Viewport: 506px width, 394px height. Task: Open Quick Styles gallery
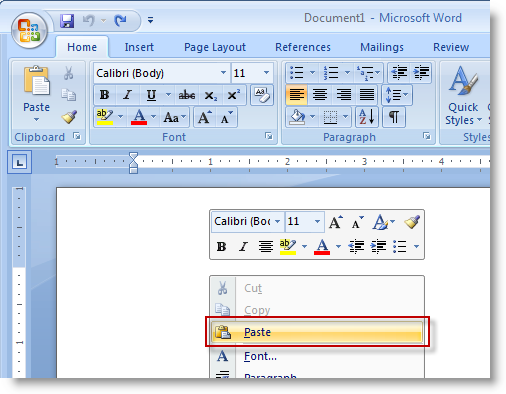pos(463,96)
